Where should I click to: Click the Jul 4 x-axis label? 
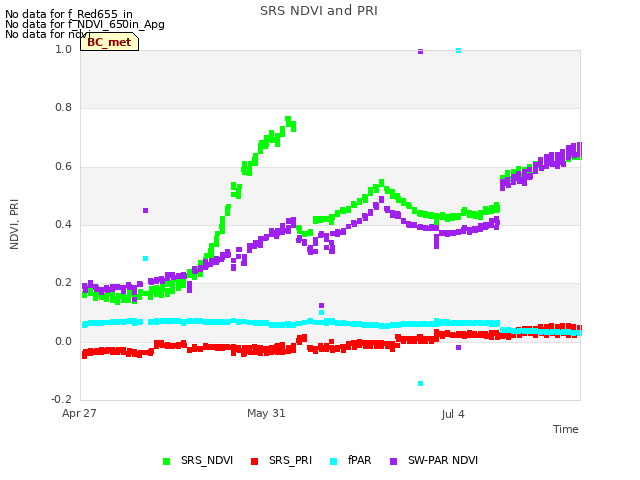pyautogui.click(x=453, y=414)
